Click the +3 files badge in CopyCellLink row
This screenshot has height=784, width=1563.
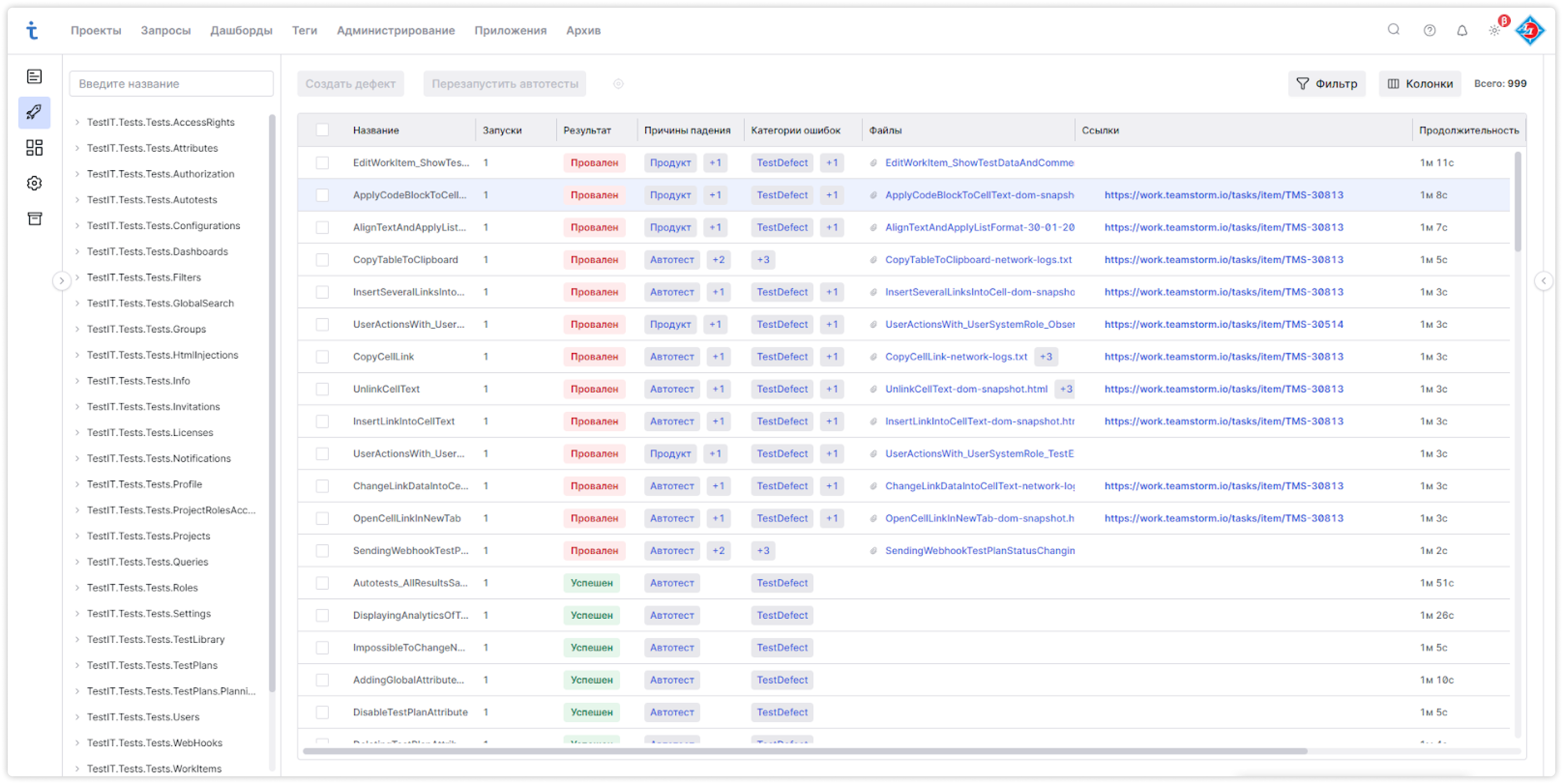tap(1046, 357)
